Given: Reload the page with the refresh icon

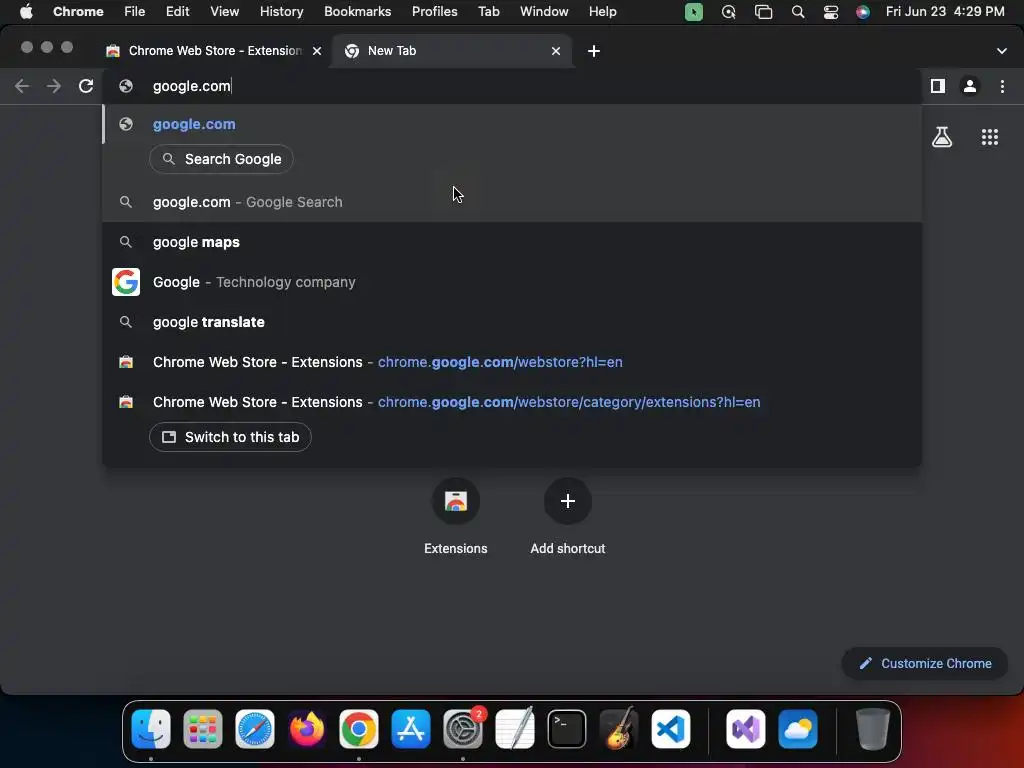Looking at the screenshot, I should (86, 86).
